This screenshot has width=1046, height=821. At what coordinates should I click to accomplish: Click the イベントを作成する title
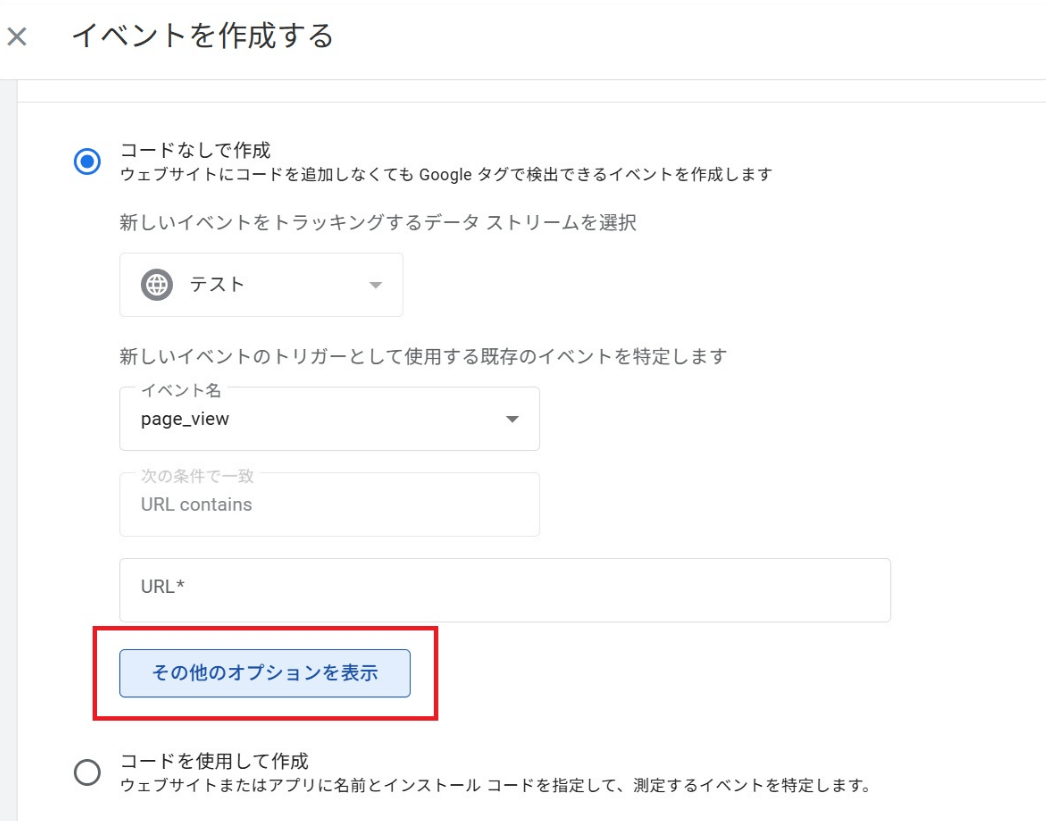(x=203, y=37)
